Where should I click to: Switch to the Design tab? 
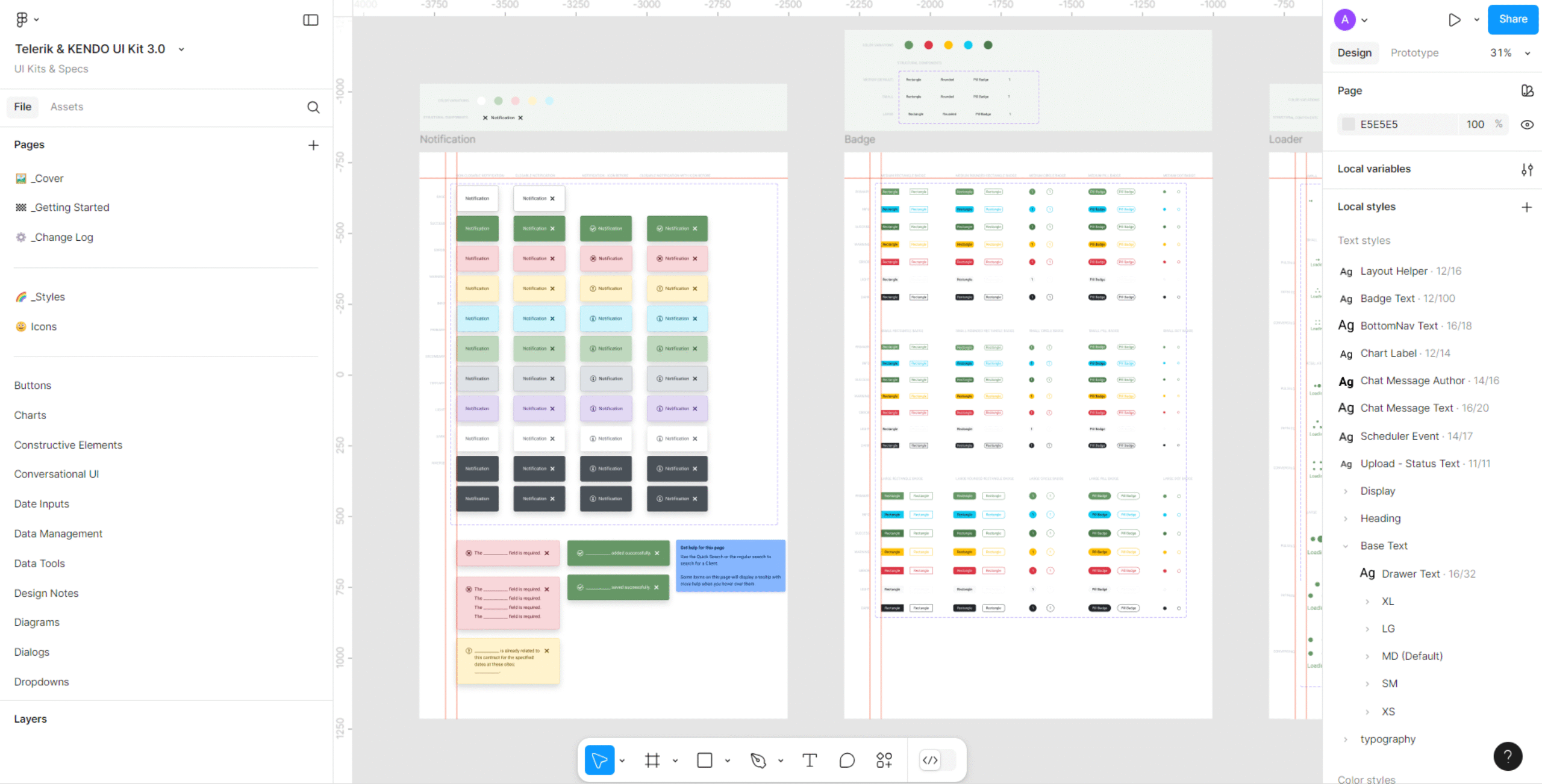[1355, 53]
